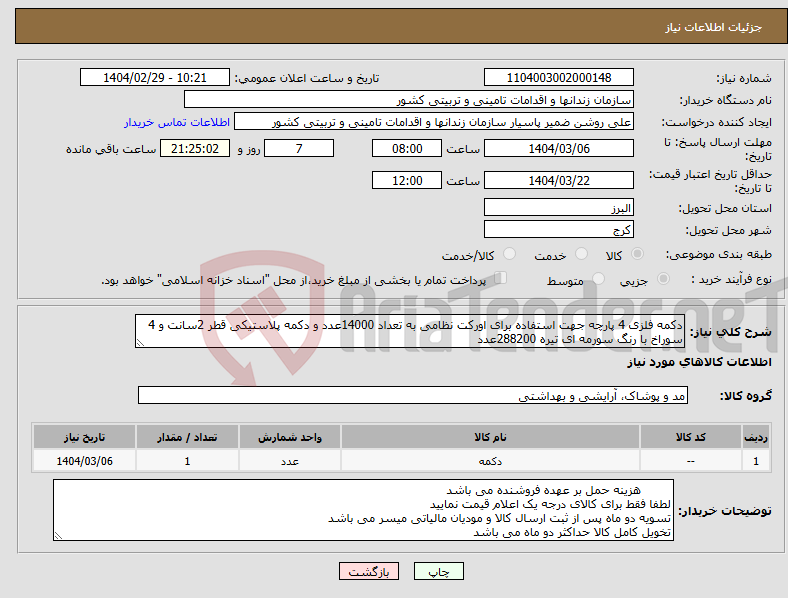Select the کالا/خدمت radio button

pyautogui.click(x=509, y=254)
